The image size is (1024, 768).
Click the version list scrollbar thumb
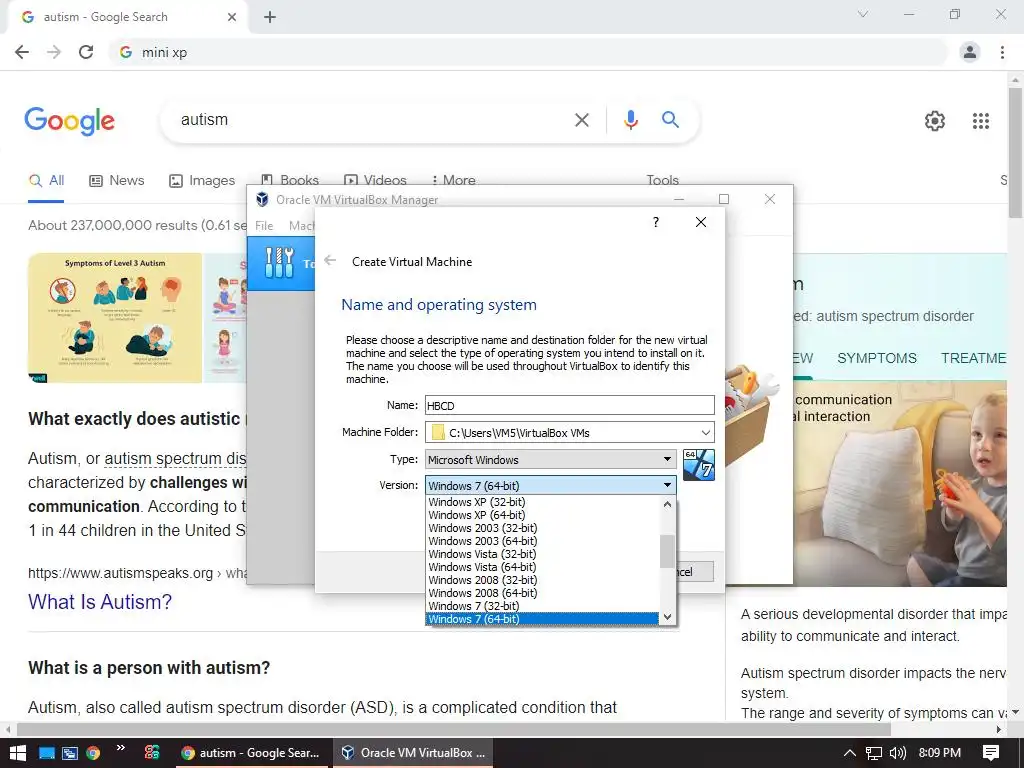click(667, 552)
